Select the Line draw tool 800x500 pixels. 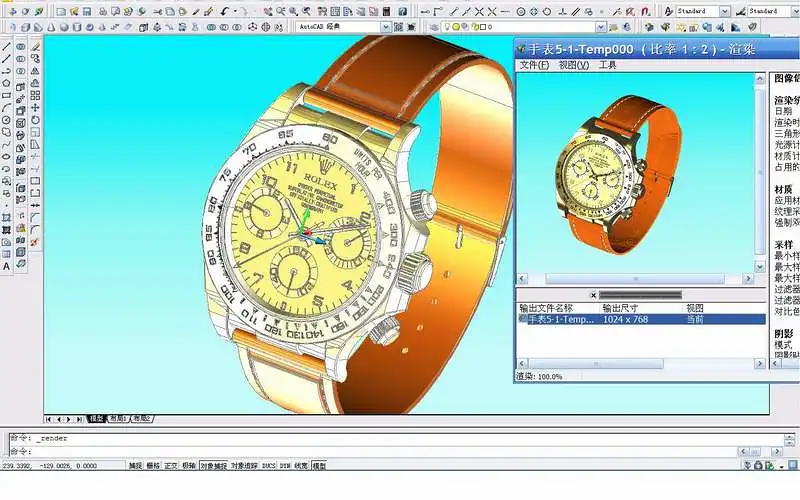click(x=6, y=46)
